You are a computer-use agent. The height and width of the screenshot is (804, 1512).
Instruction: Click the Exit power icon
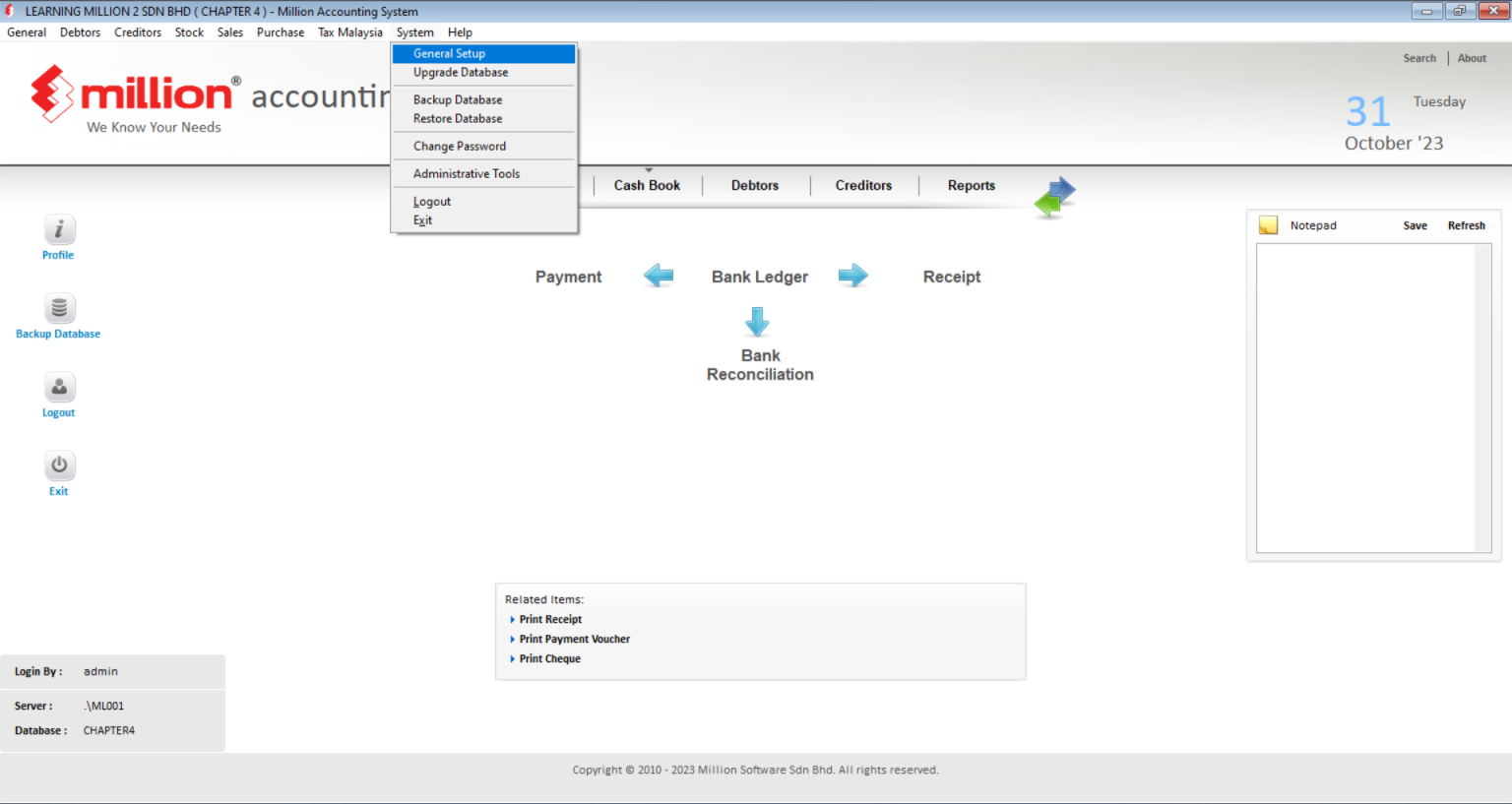click(59, 465)
